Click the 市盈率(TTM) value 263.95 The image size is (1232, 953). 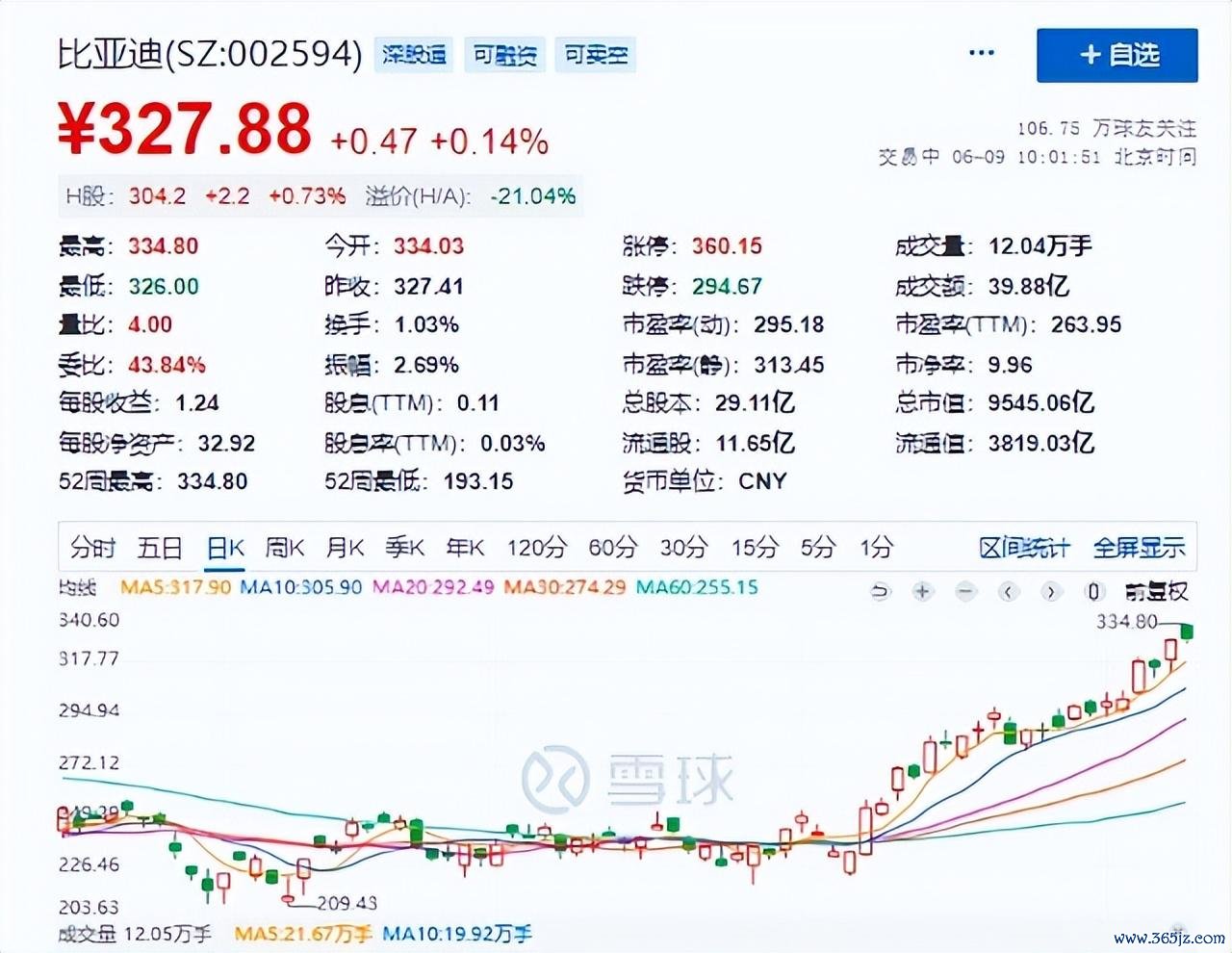[x=1087, y=324]
